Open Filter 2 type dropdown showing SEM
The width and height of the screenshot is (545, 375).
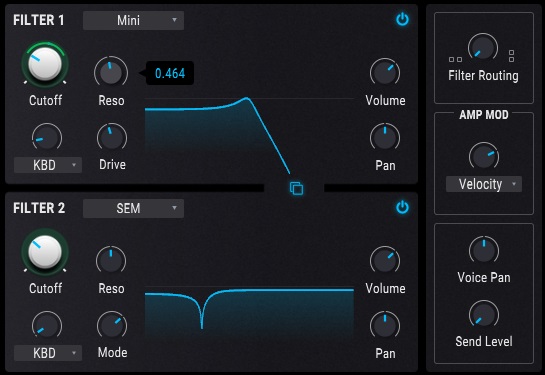pos(133,208)
